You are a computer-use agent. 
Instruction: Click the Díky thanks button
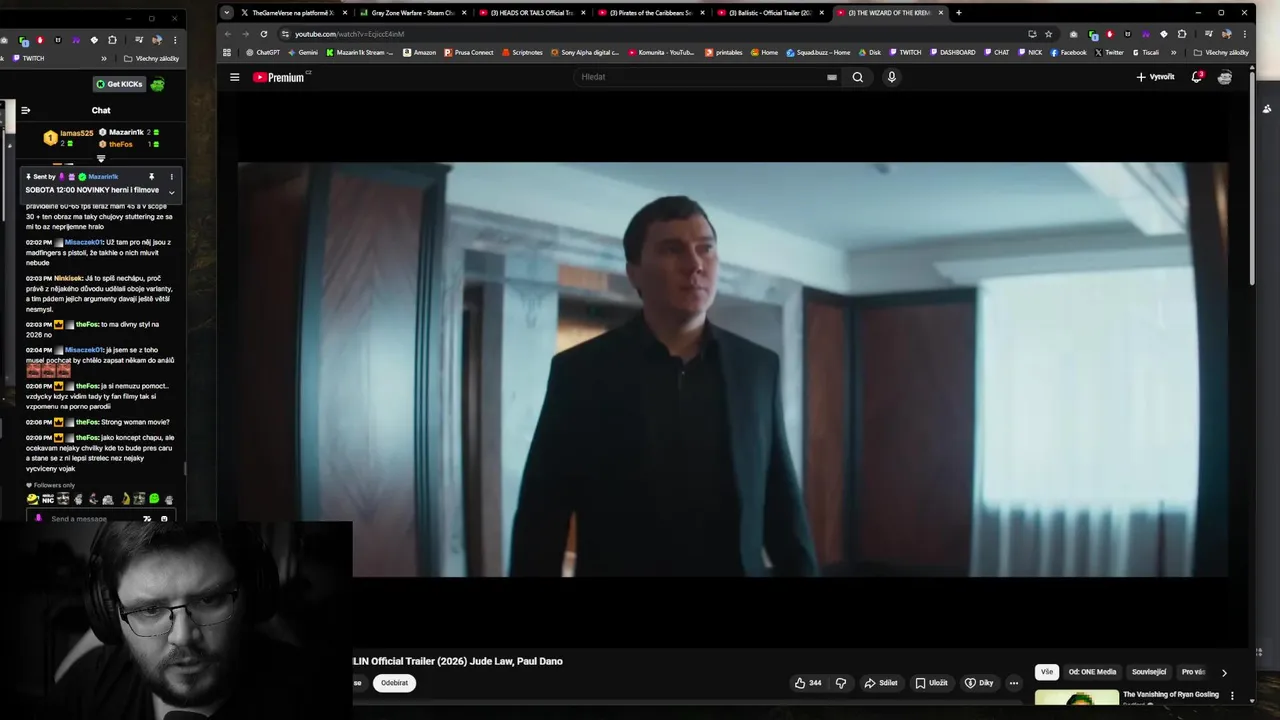coord(978,683)
